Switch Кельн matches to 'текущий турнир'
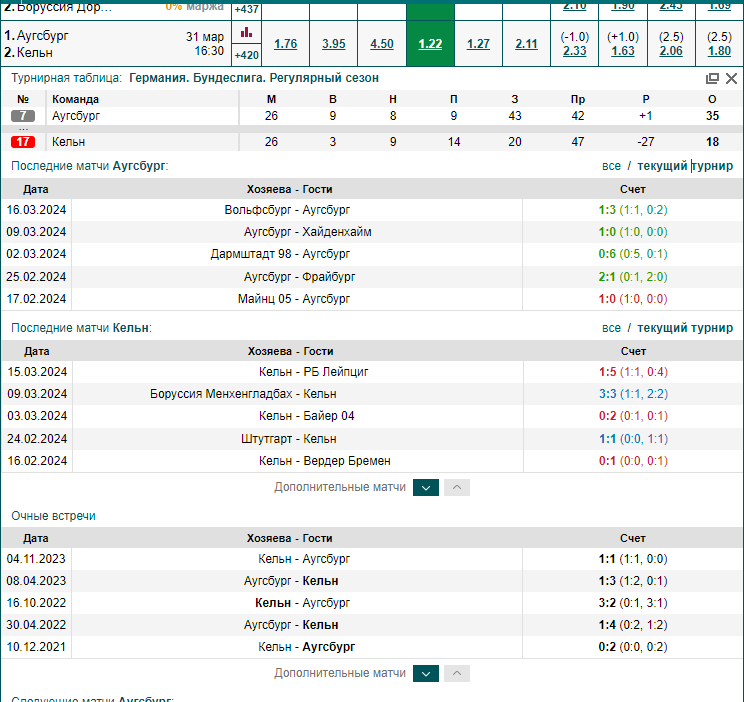This screenshot has height=702, width=744. click(x=685, y=328)
